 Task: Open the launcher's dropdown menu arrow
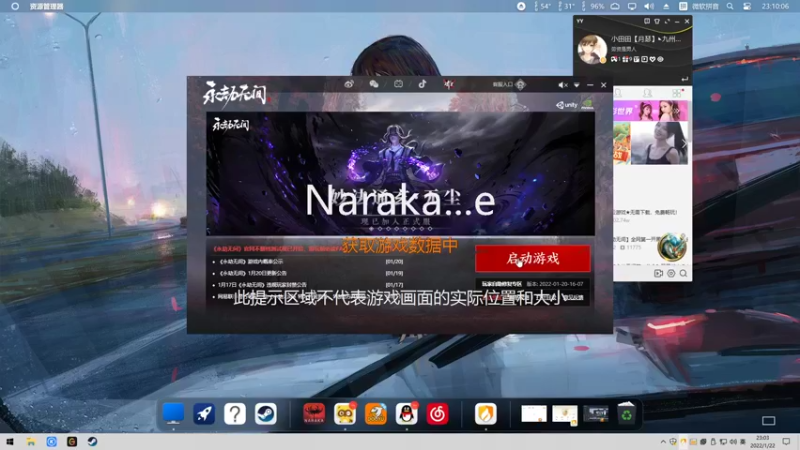(x=577, y=85)
